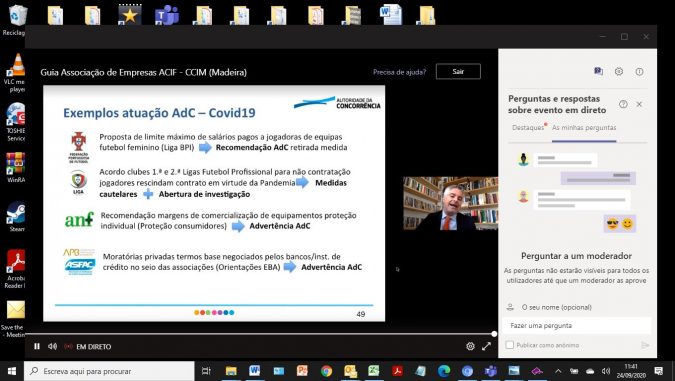Screen dimensions: 675x381
Task: Click the video progress bar handle
Action: click(494, 334)
